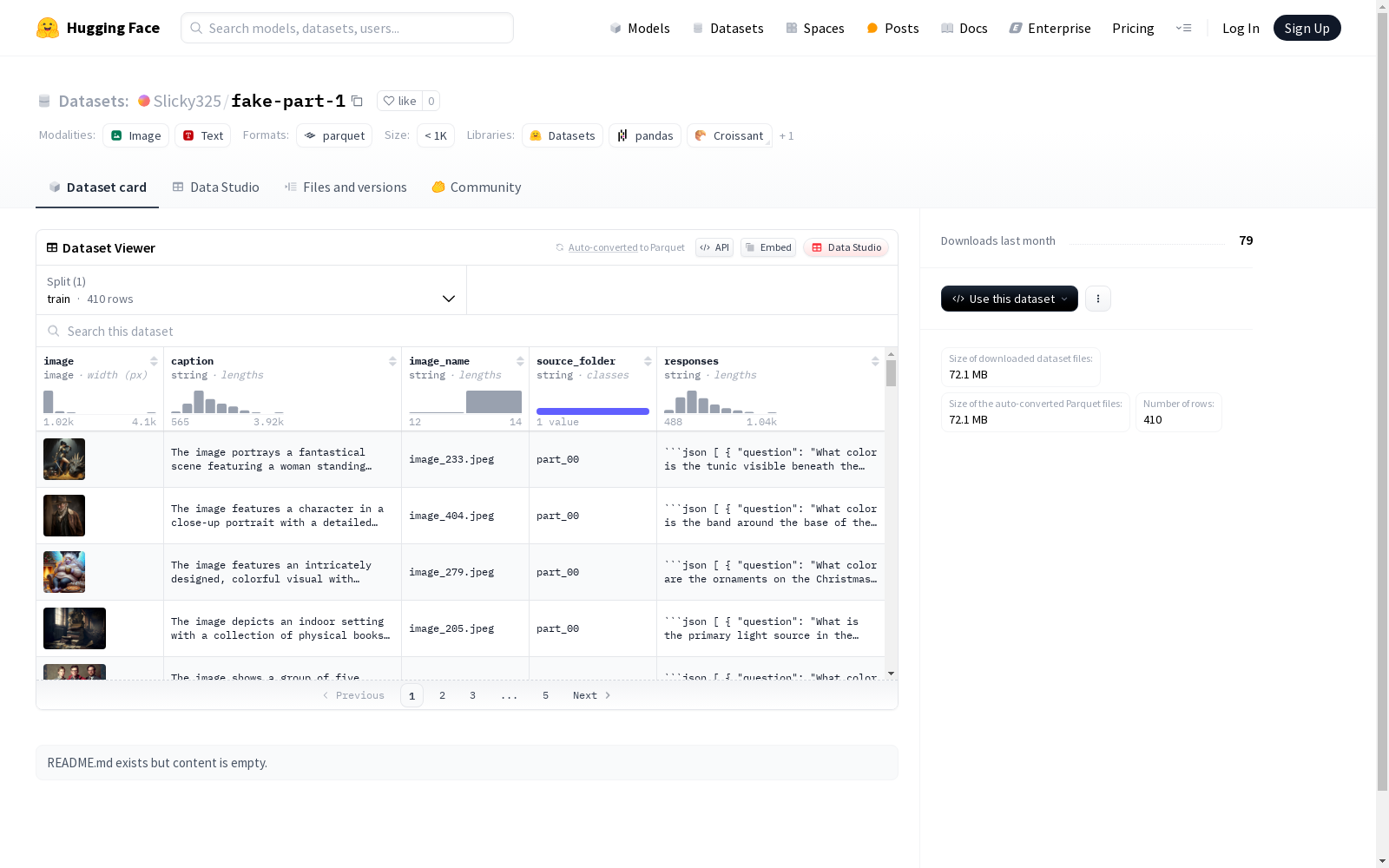Click the Datasets breadcrumb label
1389x868 pixels.
(x=94, y=101)
